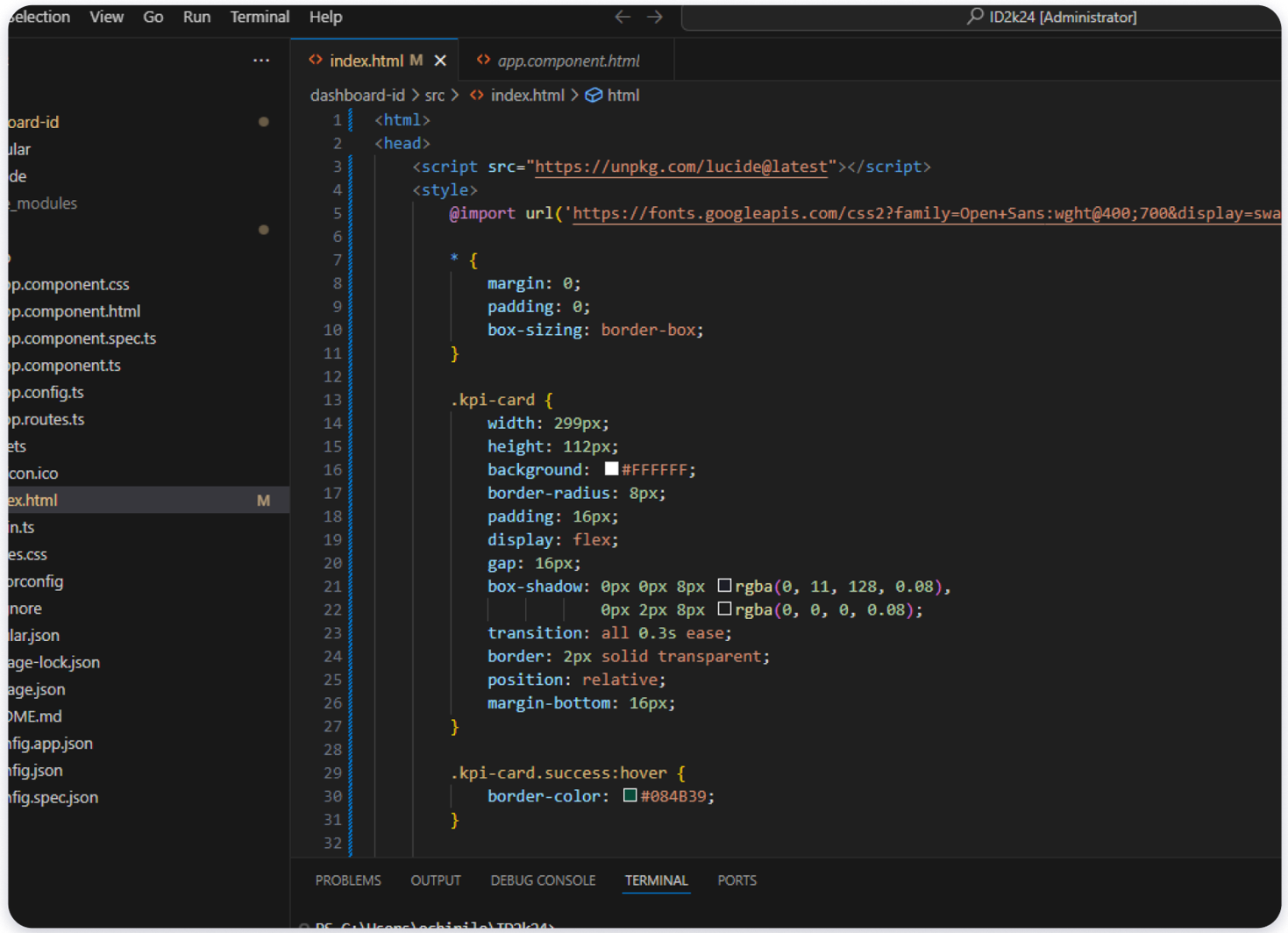Switch to the DEBUG CONSOLE panel tab
Image resolution: width=1288 pixels, height=933 pixels.
point(543,880)
